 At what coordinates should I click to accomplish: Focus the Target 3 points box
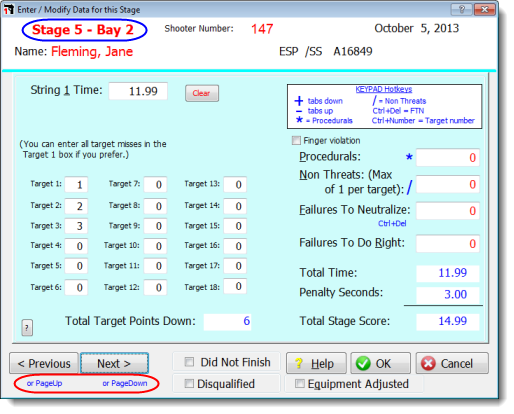coord(76,226)
